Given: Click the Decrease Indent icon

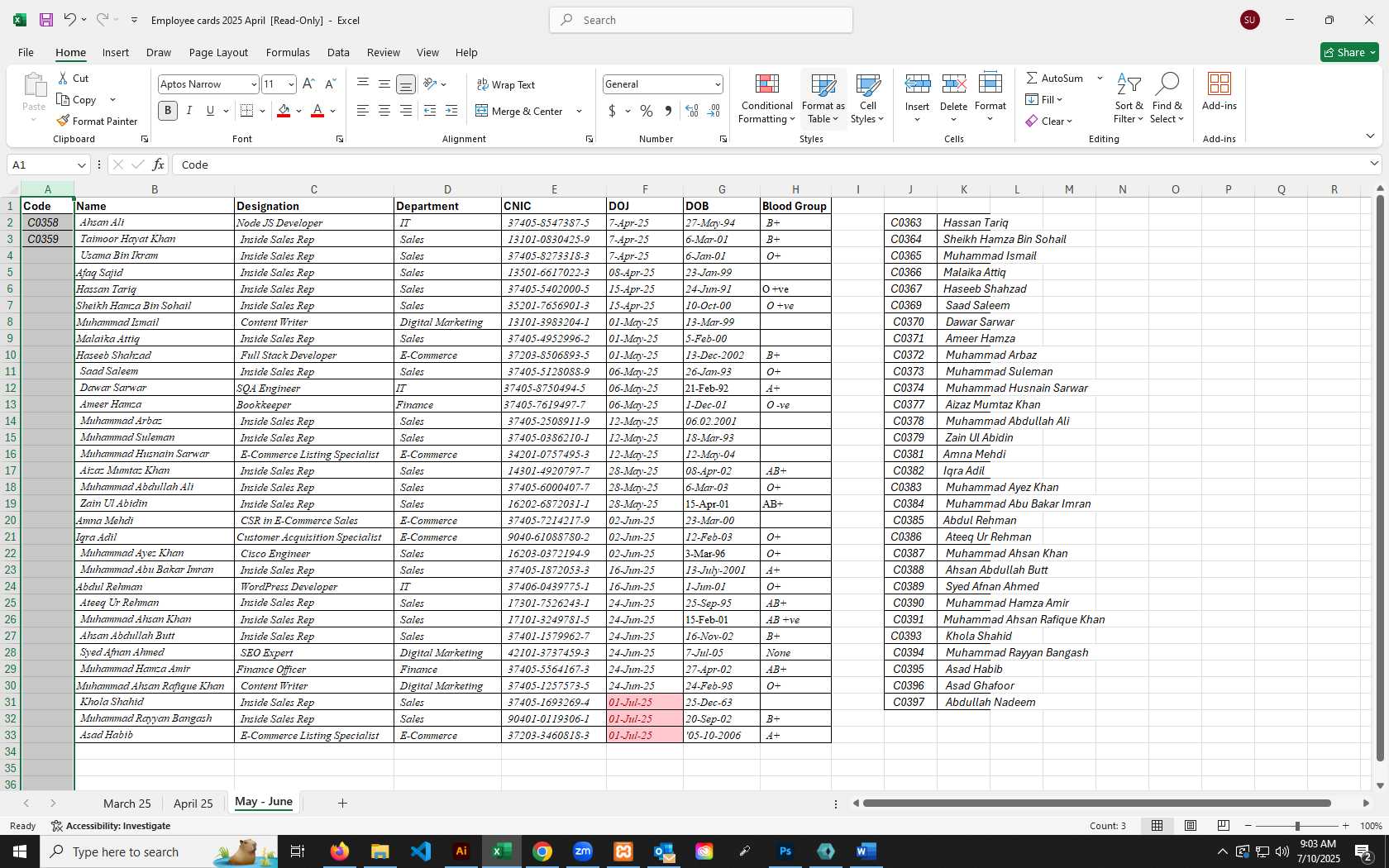Looking at the screenshot, I should 430,111.
